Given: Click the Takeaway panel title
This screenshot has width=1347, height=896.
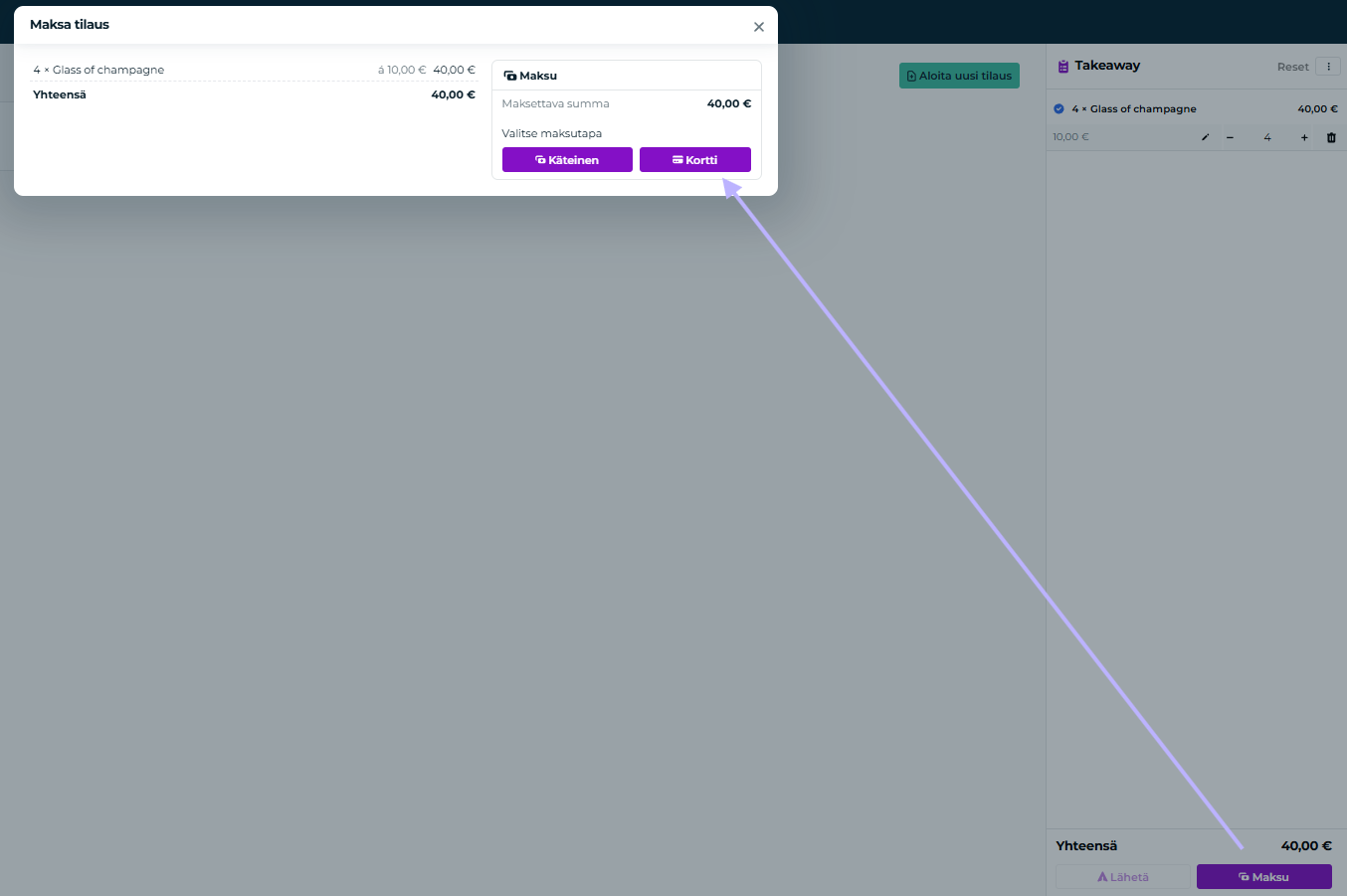Looking at the screenshot, I should (1107, 66).
